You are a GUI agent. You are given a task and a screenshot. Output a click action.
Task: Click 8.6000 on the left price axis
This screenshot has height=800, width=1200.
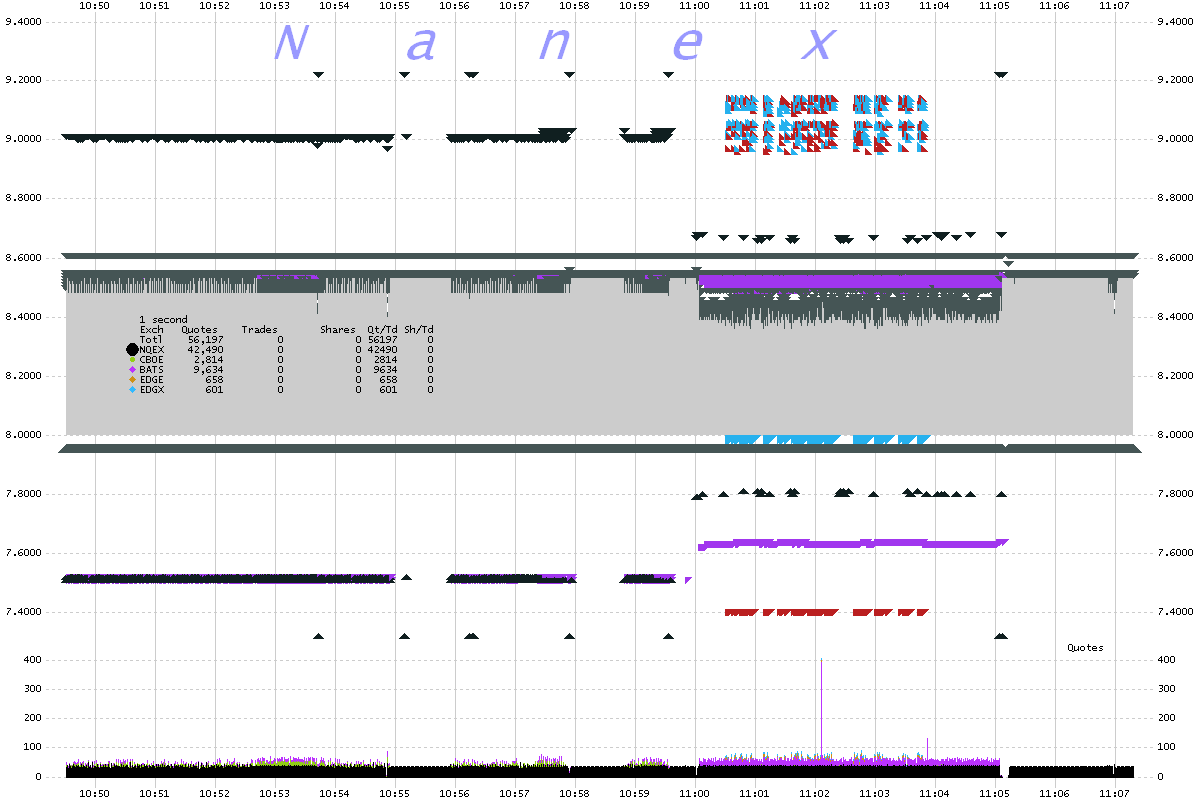[x=23, y=258]
